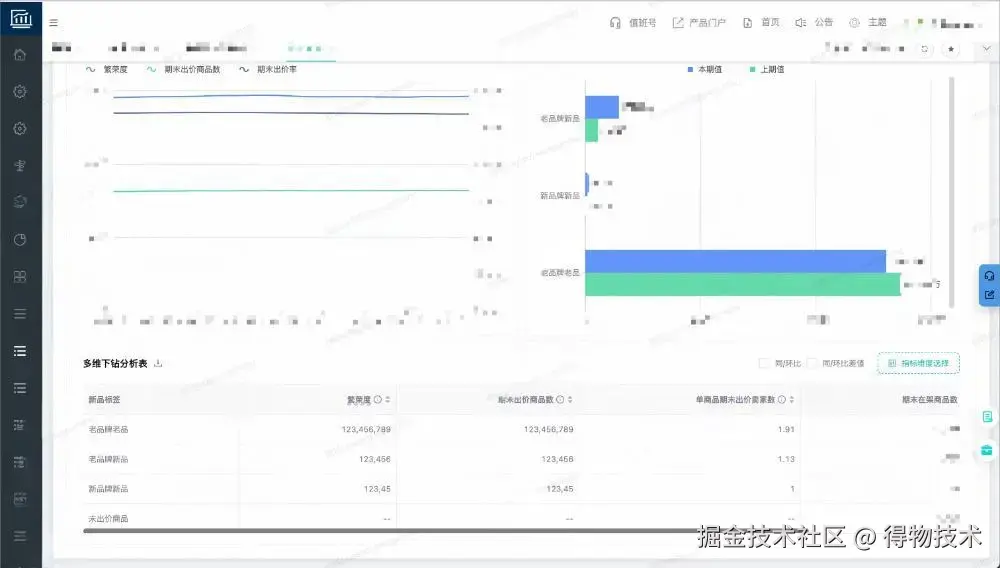Image resolution: width=1000 pixels, height=568 pixels.
Task: Click the 新品牌新品 bar chart axis label
Action: pos(560,195)
